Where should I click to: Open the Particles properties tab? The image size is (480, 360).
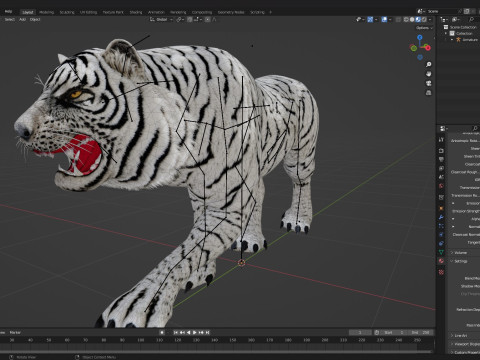(x=441, y=226)
